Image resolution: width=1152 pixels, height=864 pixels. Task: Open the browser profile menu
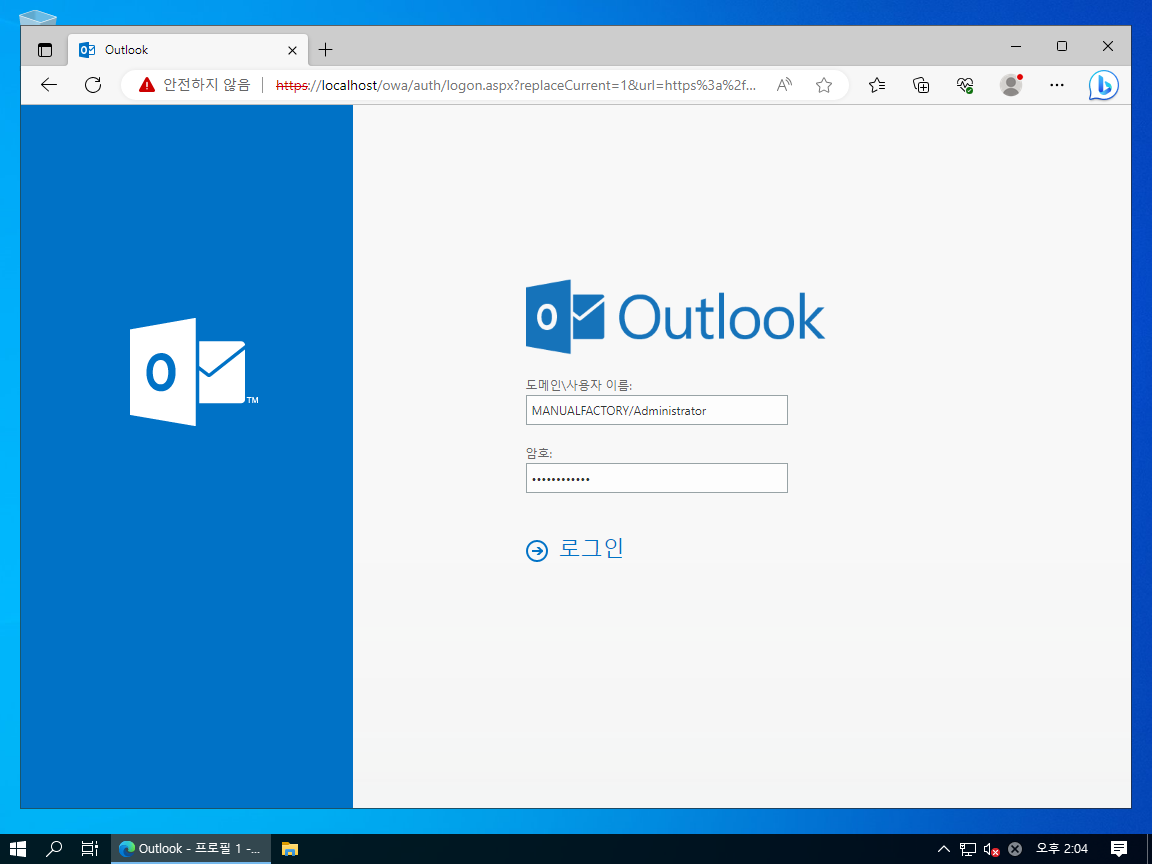pyautogui.click(x=1011, y=85)
